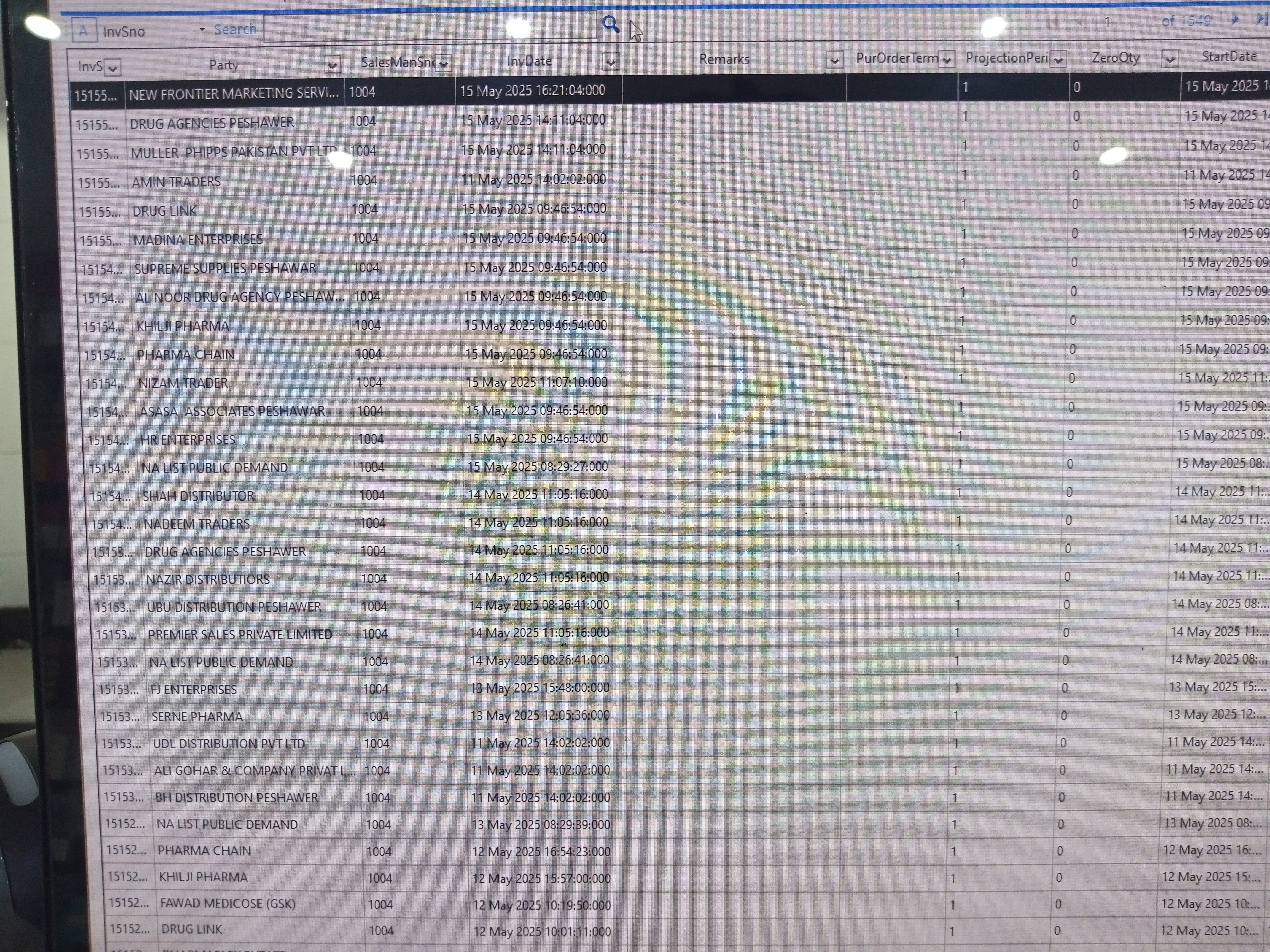
Task: Click the magnifier search icon
Action: click(x=610, y=24)
